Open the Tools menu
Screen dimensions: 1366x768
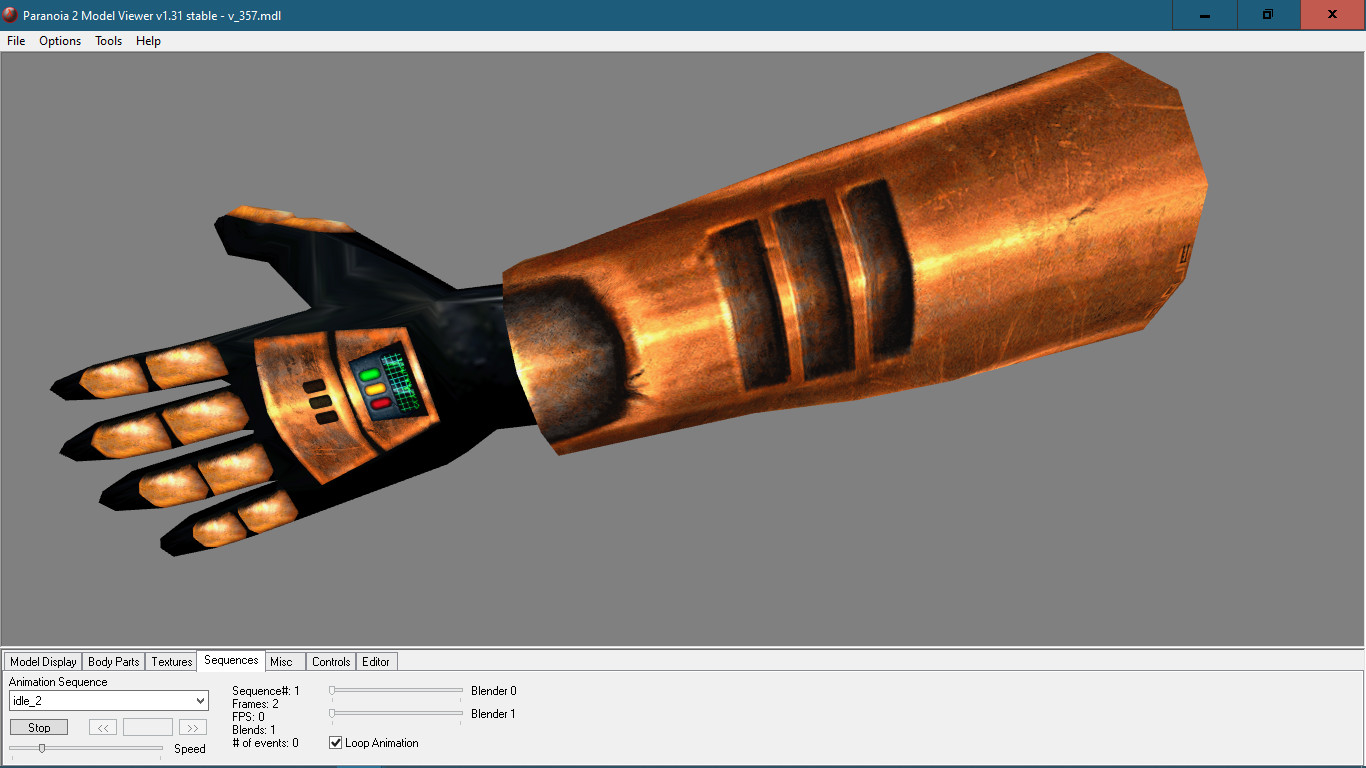108,41
